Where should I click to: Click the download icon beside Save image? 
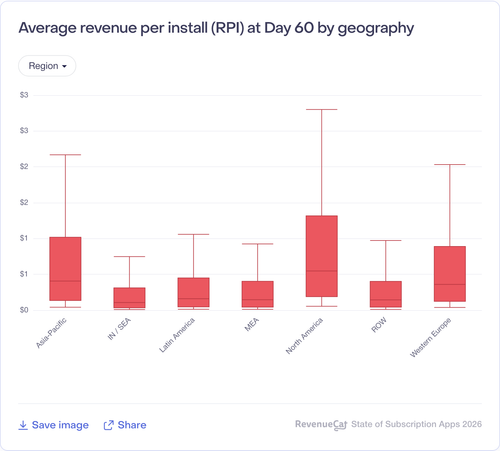pyautogui.click(x=23, y=425)
